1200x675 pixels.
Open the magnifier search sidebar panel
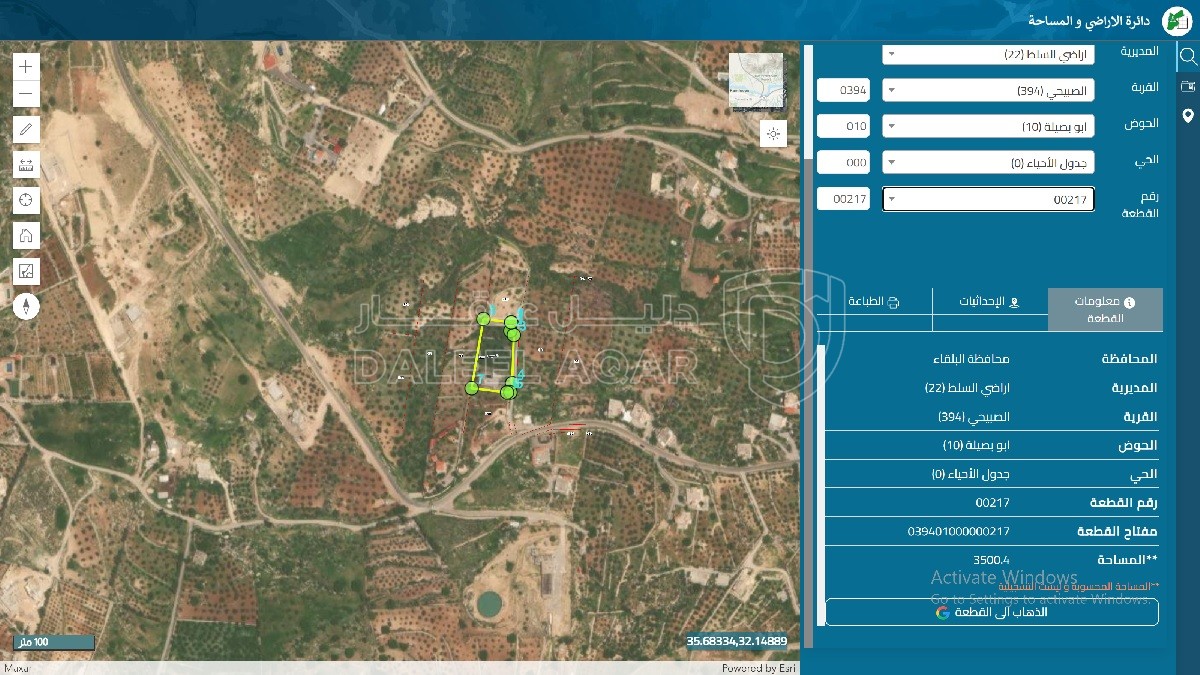pos(1188,57)
